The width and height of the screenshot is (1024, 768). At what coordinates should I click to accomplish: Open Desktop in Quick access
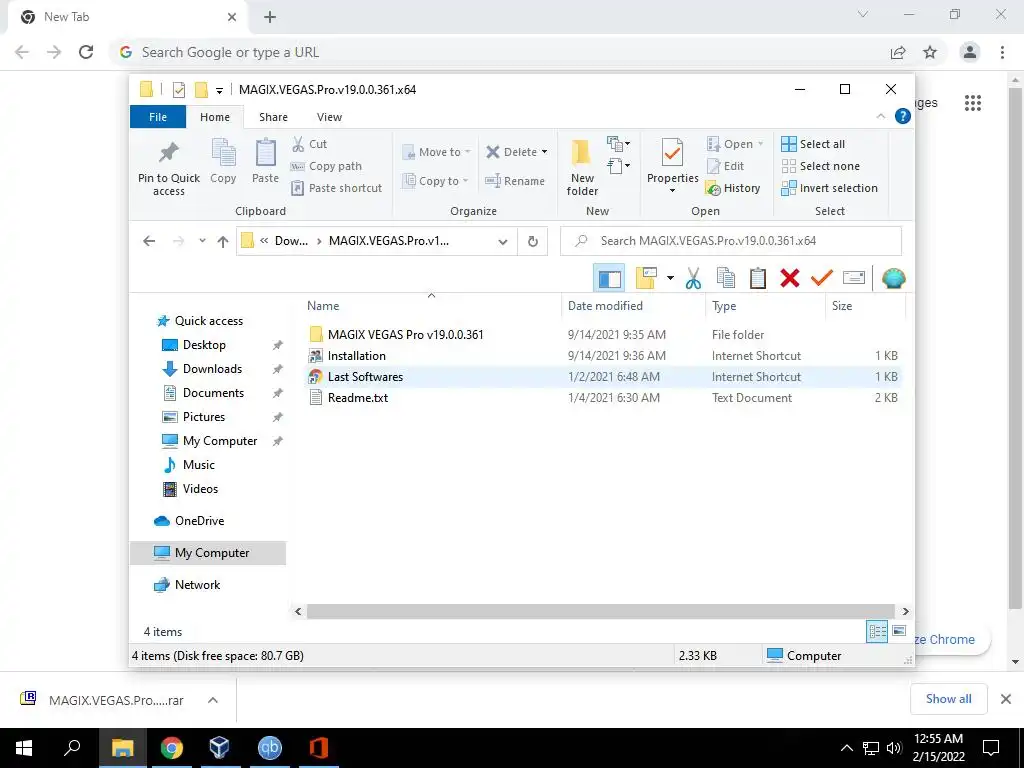(x=204, y=345)
